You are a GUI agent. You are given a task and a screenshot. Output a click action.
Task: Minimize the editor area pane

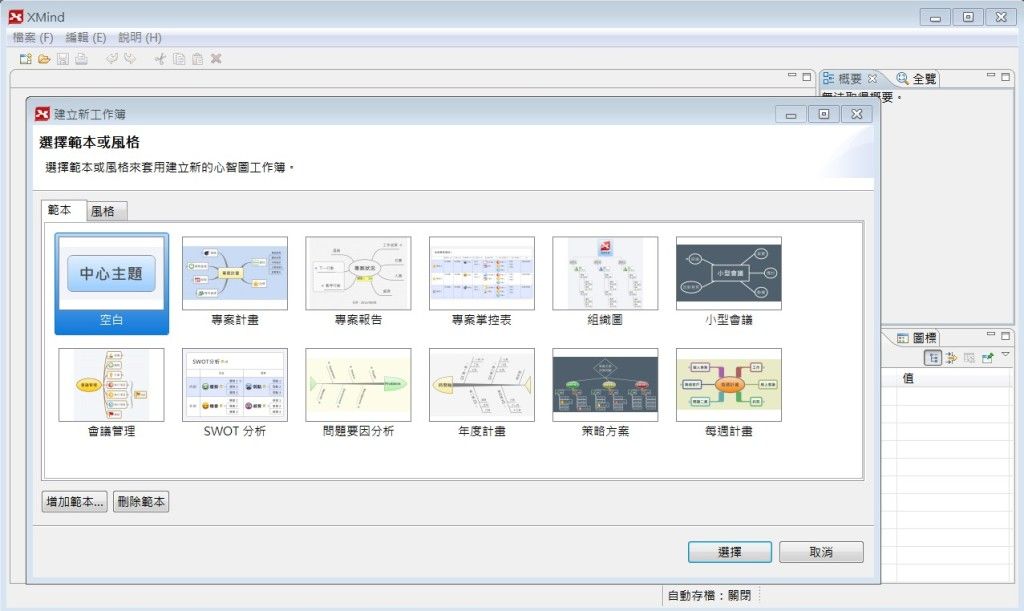[792, 76]
